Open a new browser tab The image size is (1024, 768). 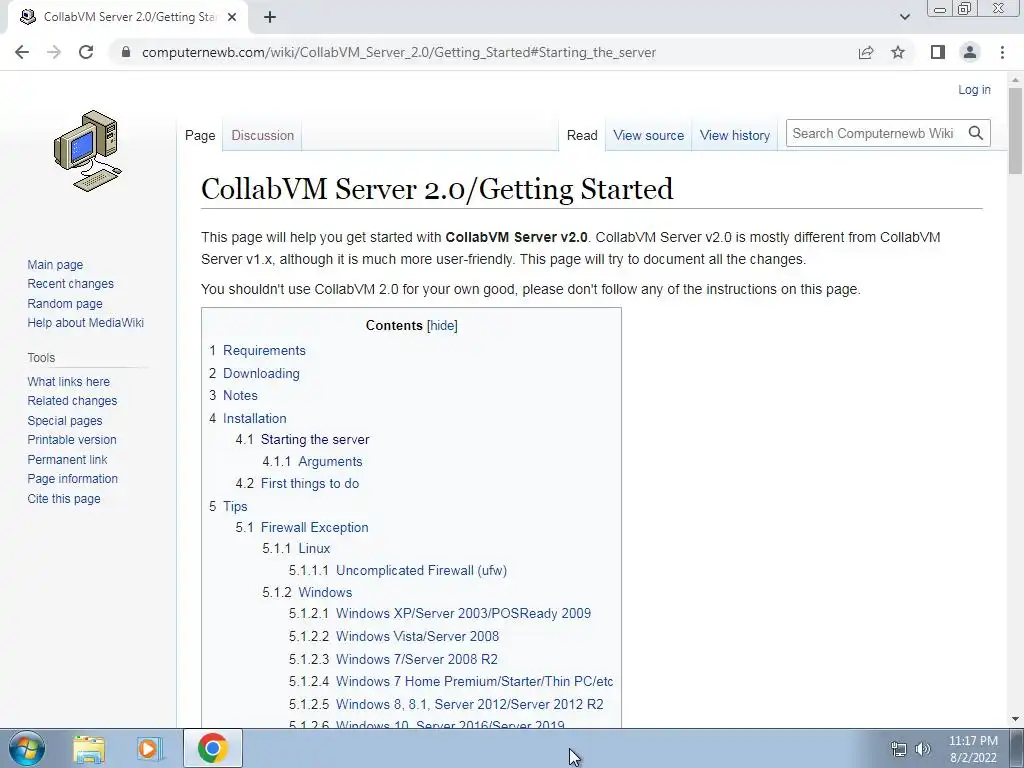270,17
